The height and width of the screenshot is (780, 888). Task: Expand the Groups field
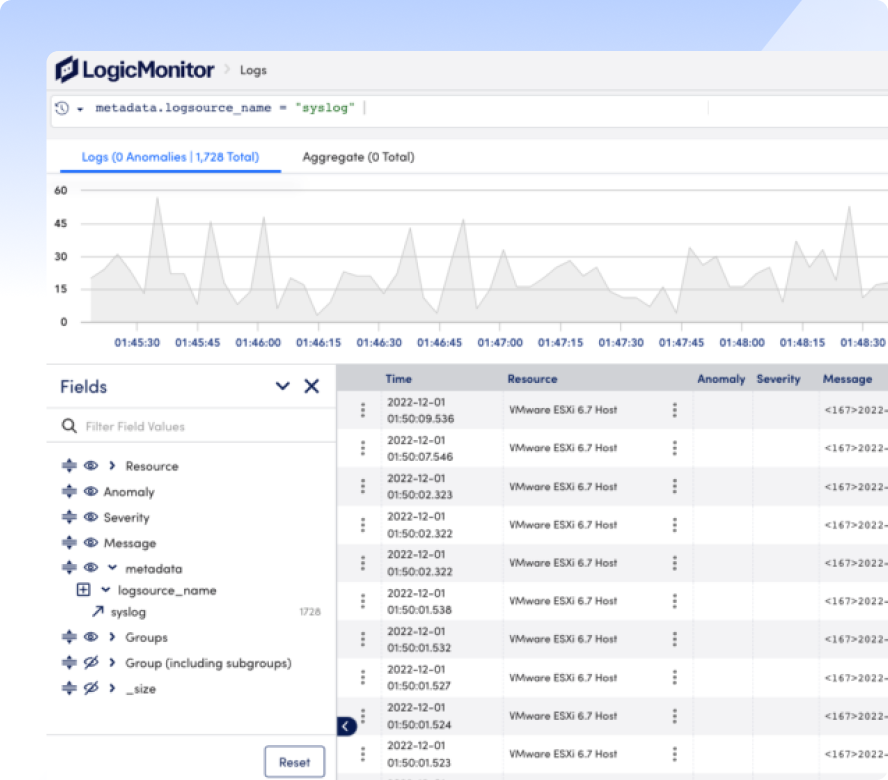[112, 637]
